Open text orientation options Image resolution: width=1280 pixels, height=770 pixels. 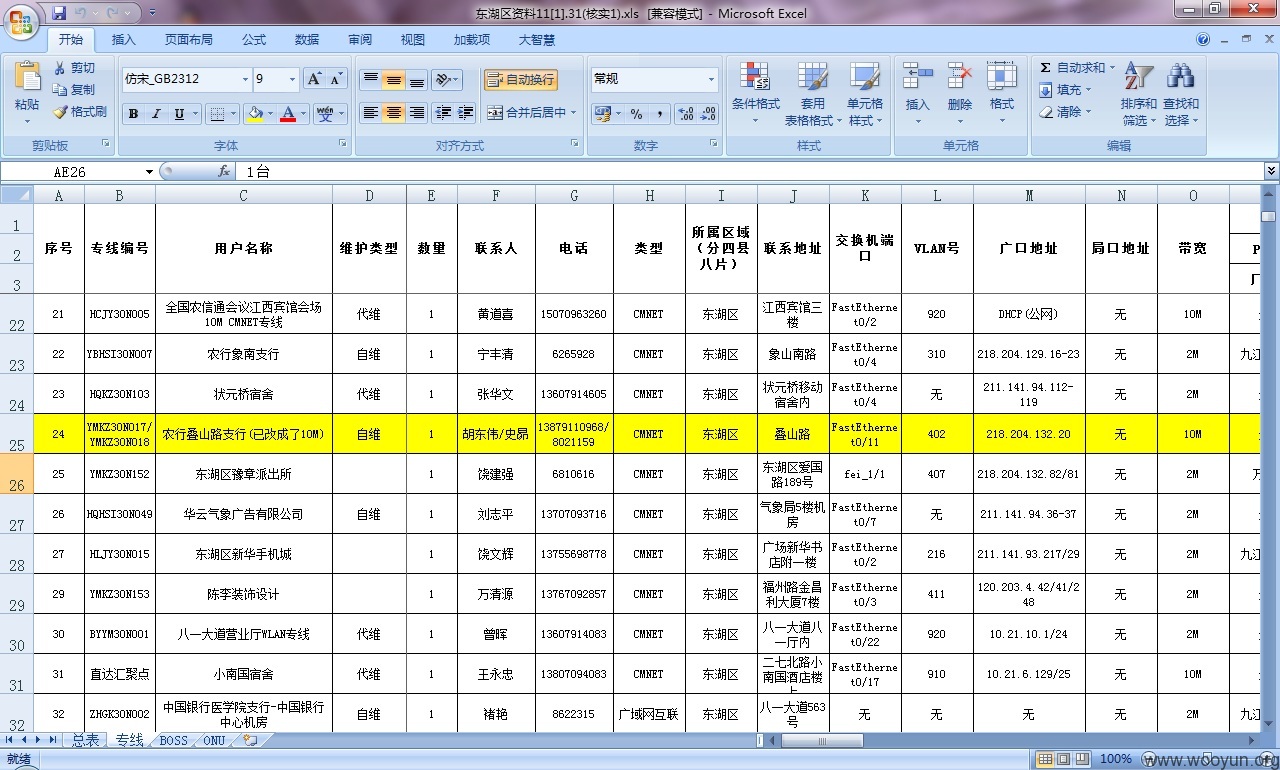click(x=447, y=80)
